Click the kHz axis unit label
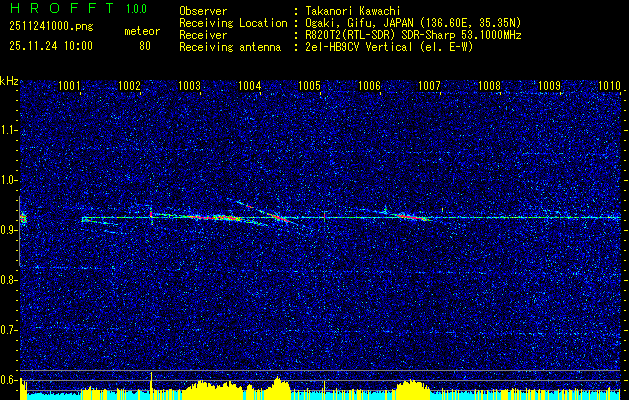This screenshot has width=629, height=400. point(9,81)
